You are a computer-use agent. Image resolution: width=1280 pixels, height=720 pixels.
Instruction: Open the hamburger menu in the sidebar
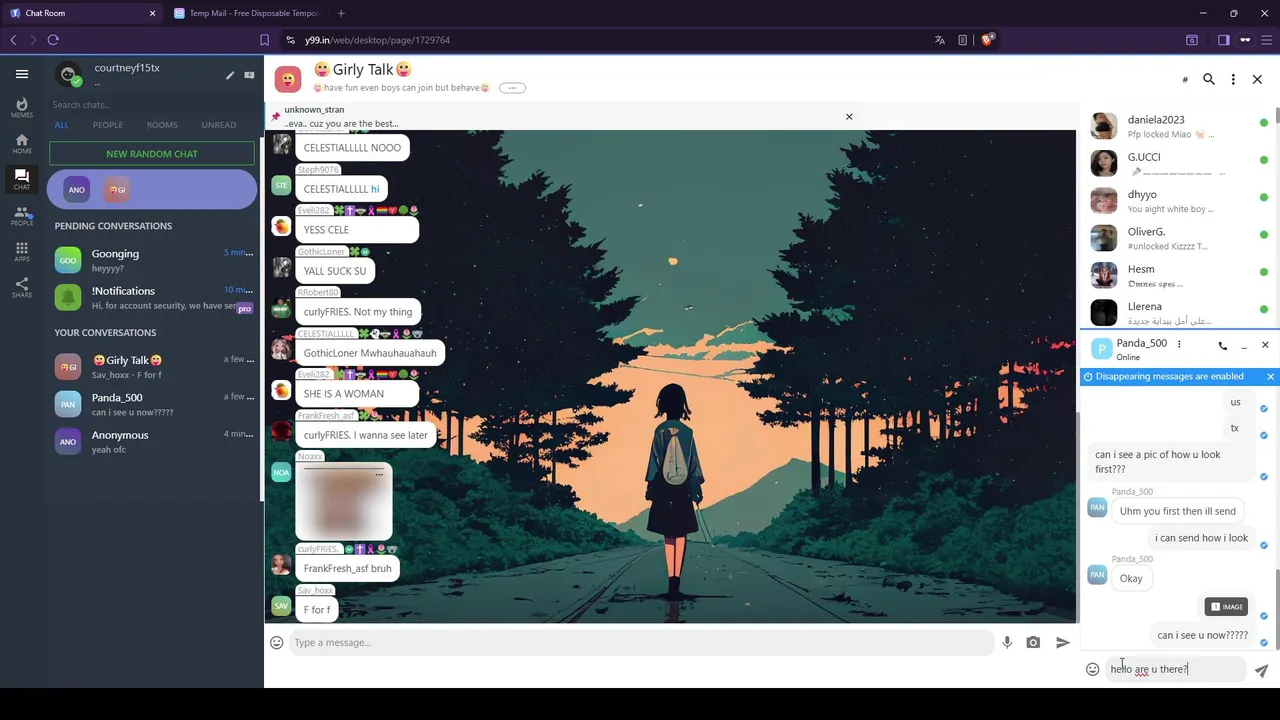point(22,74)
